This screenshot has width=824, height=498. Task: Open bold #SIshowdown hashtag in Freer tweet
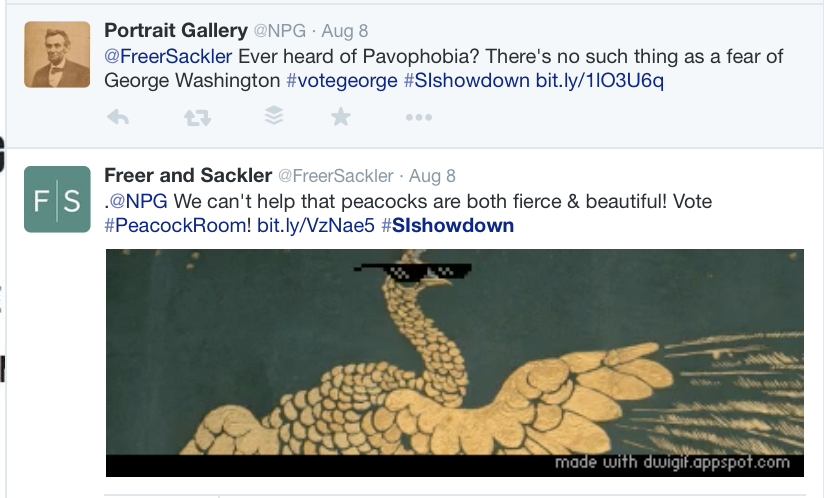tap(447, 225)
